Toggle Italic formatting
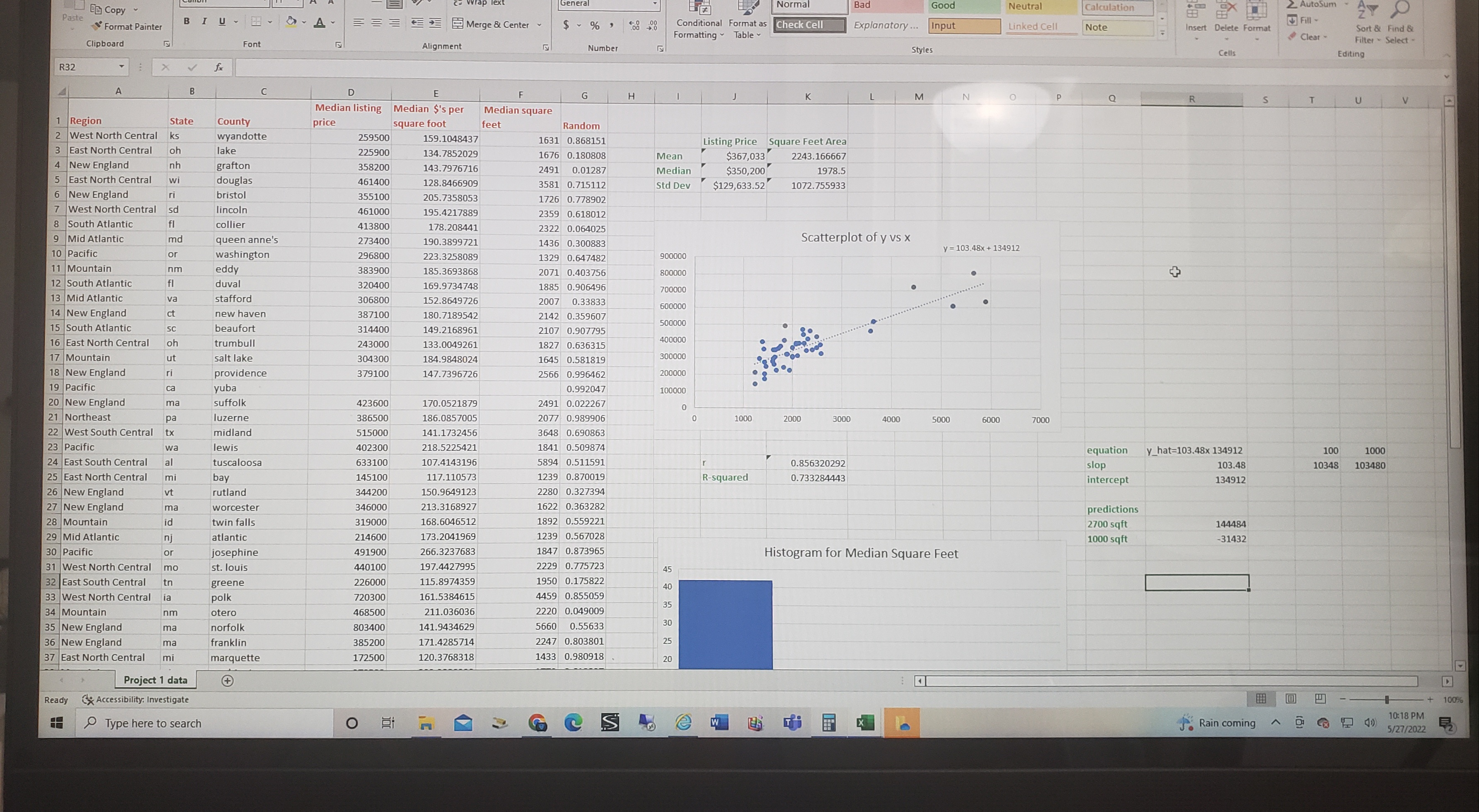This screenshot has height=812, width=1479. 204,21
